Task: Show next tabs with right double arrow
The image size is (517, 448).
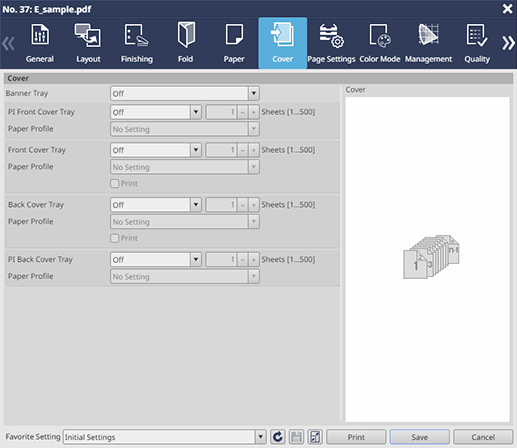Action: tap(508, 43)
